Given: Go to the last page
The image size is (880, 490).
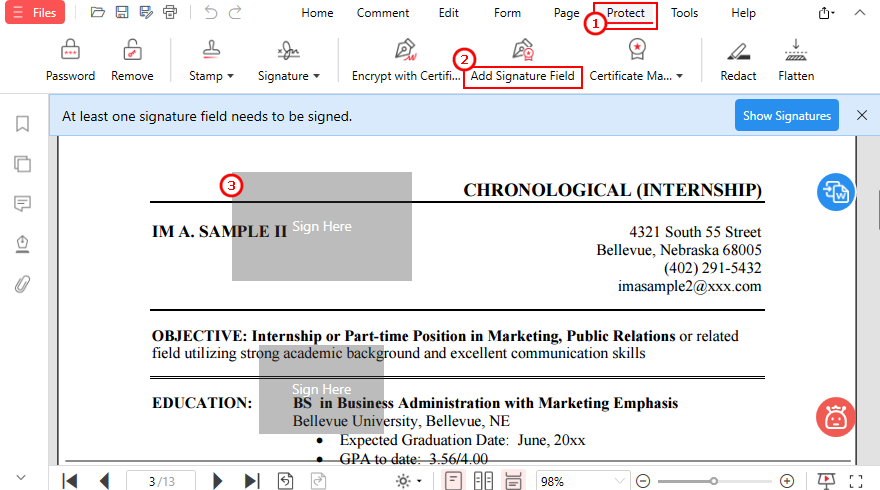Looking at the screenshot, I should pos(252,481).
